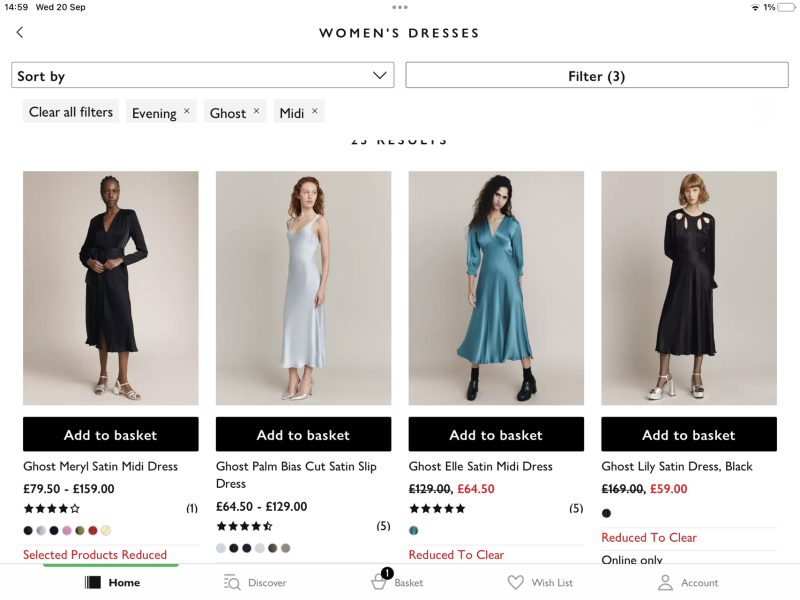
Task: Add Ghost Meryl Satin Midi Dress to basket
Action: (x=111, y=434)
